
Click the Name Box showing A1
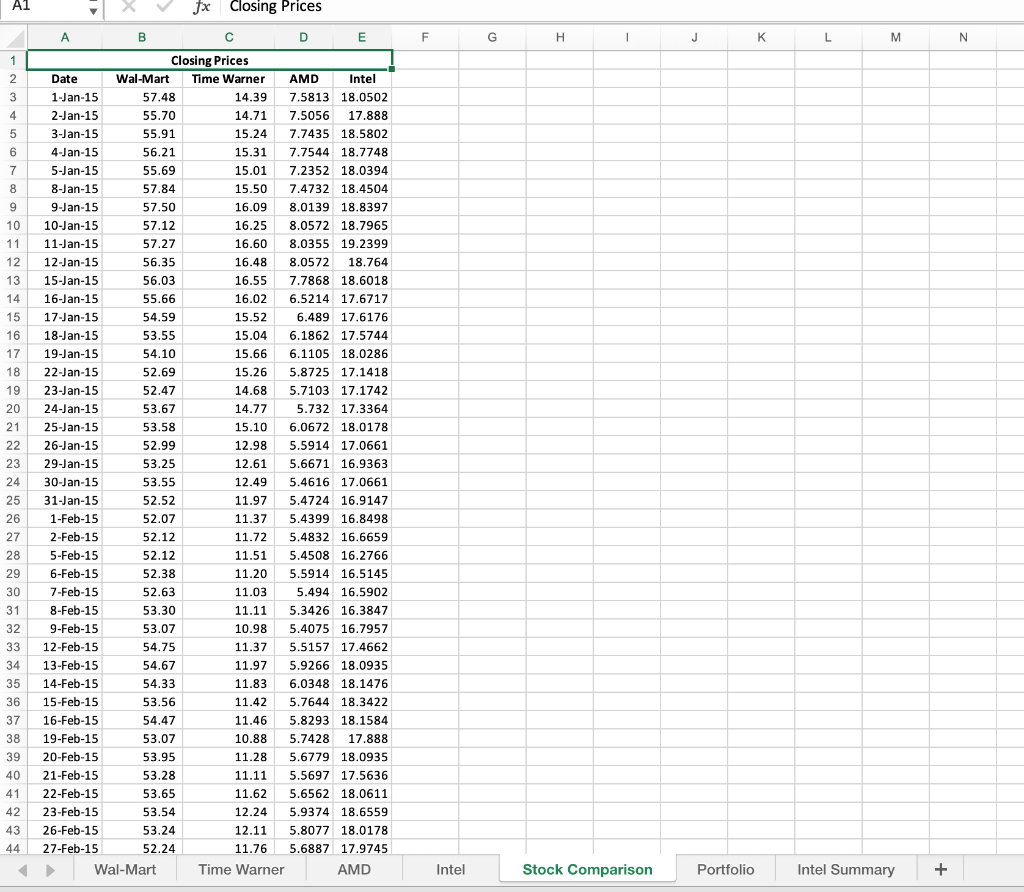pos(40,9)
